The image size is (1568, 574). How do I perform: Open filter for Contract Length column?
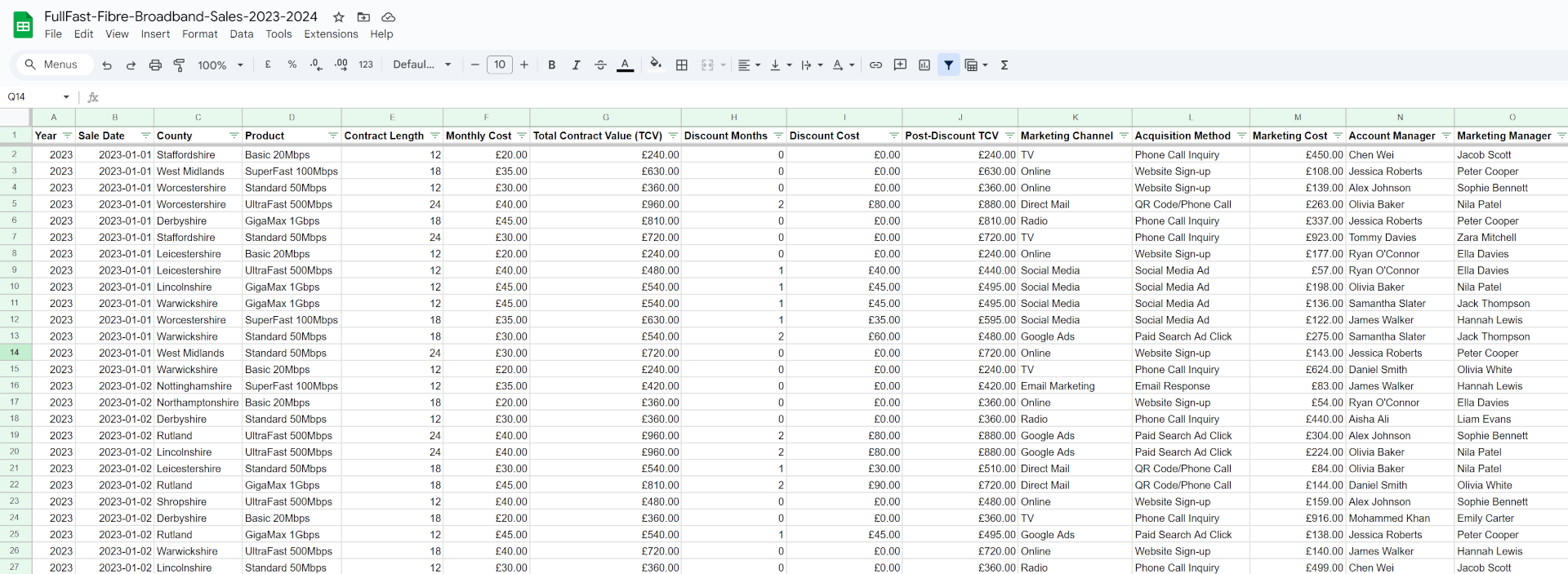(434, 136)
